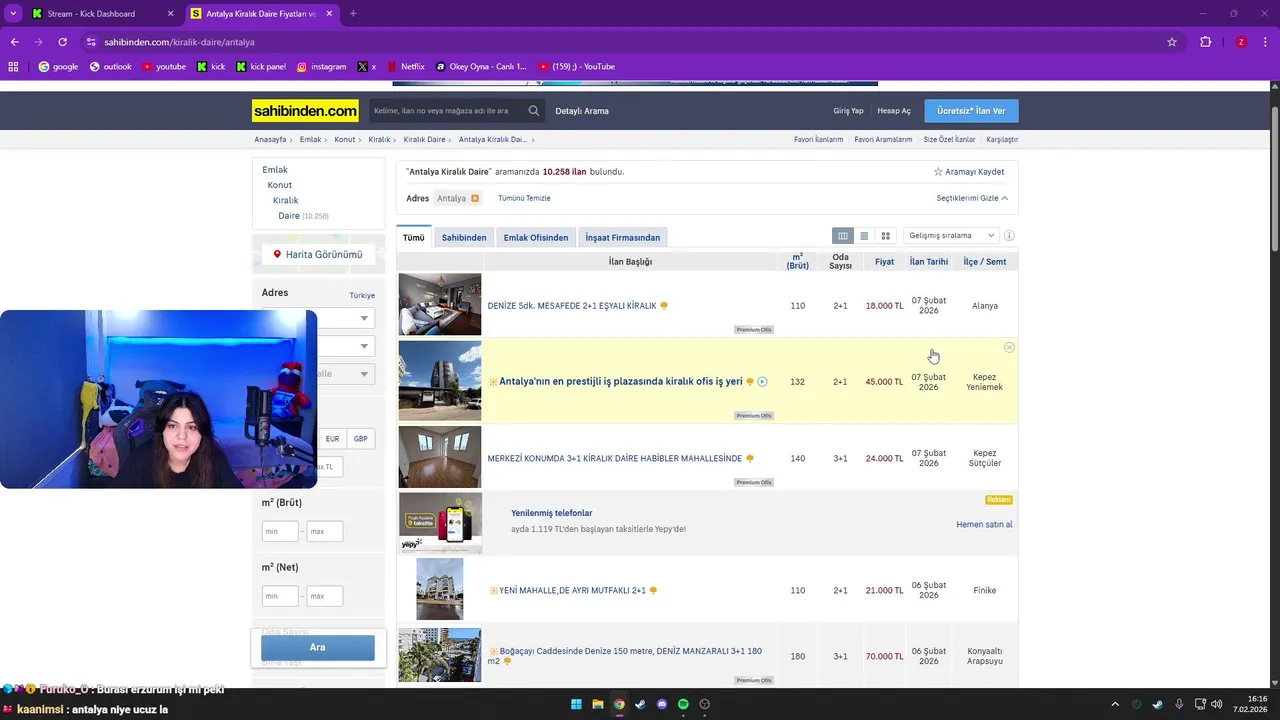Open a new browser tab
This screenshot has height=720, width=1280.
click(x=353, y=14)
